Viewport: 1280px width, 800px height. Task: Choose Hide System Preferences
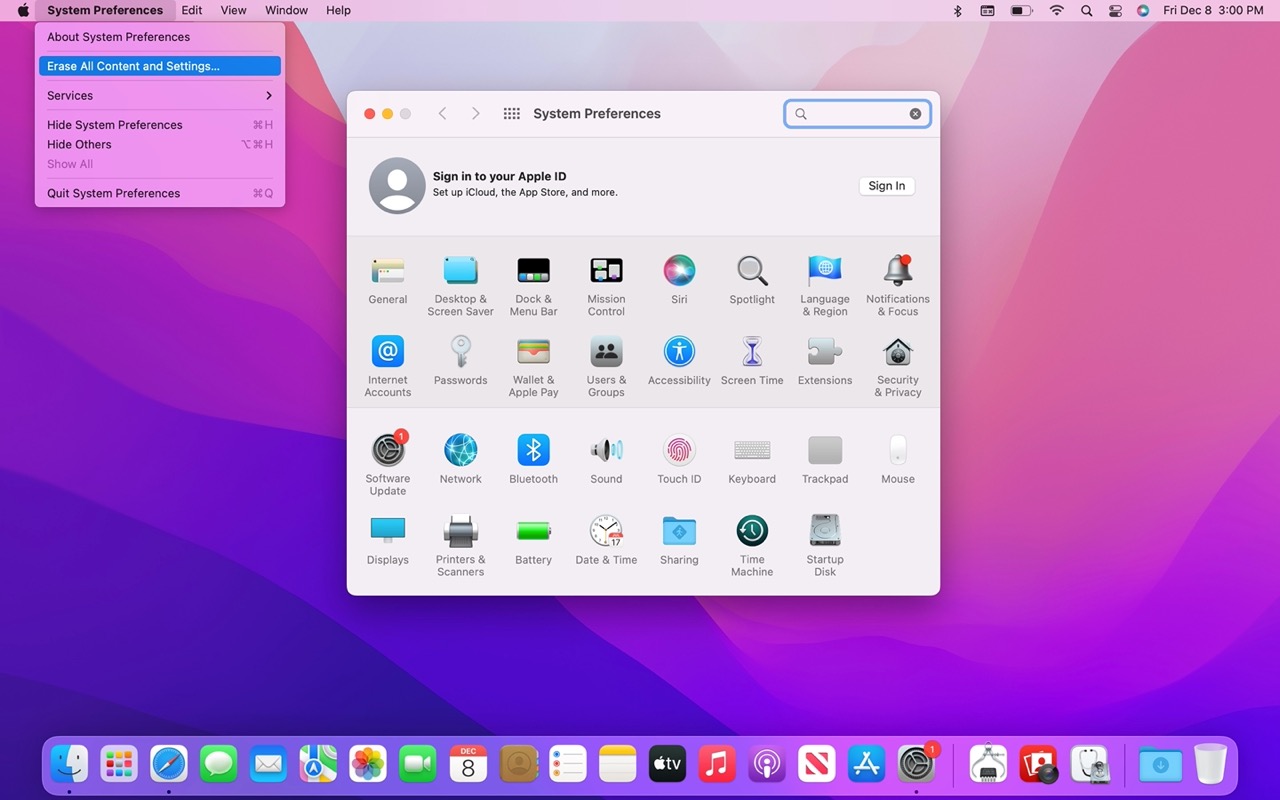[x=160, y=125]
